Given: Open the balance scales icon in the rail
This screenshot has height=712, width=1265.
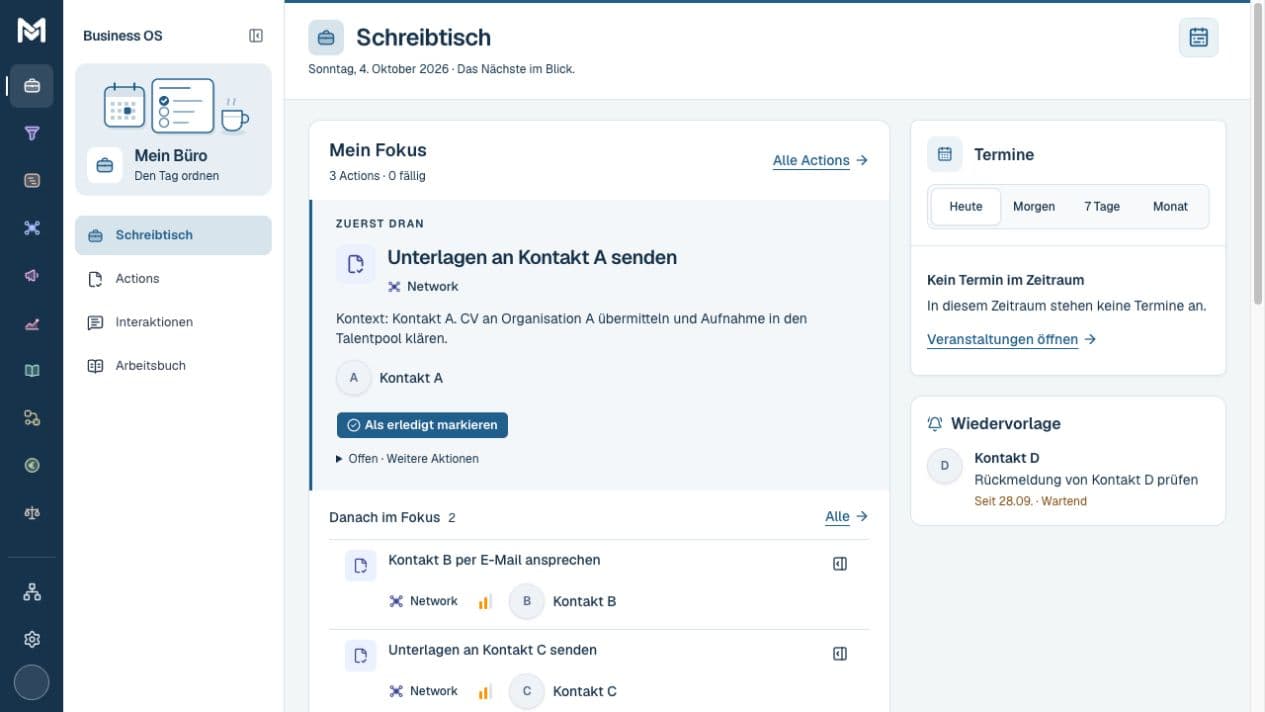Looking at the screenshot, I should [32, 513].
